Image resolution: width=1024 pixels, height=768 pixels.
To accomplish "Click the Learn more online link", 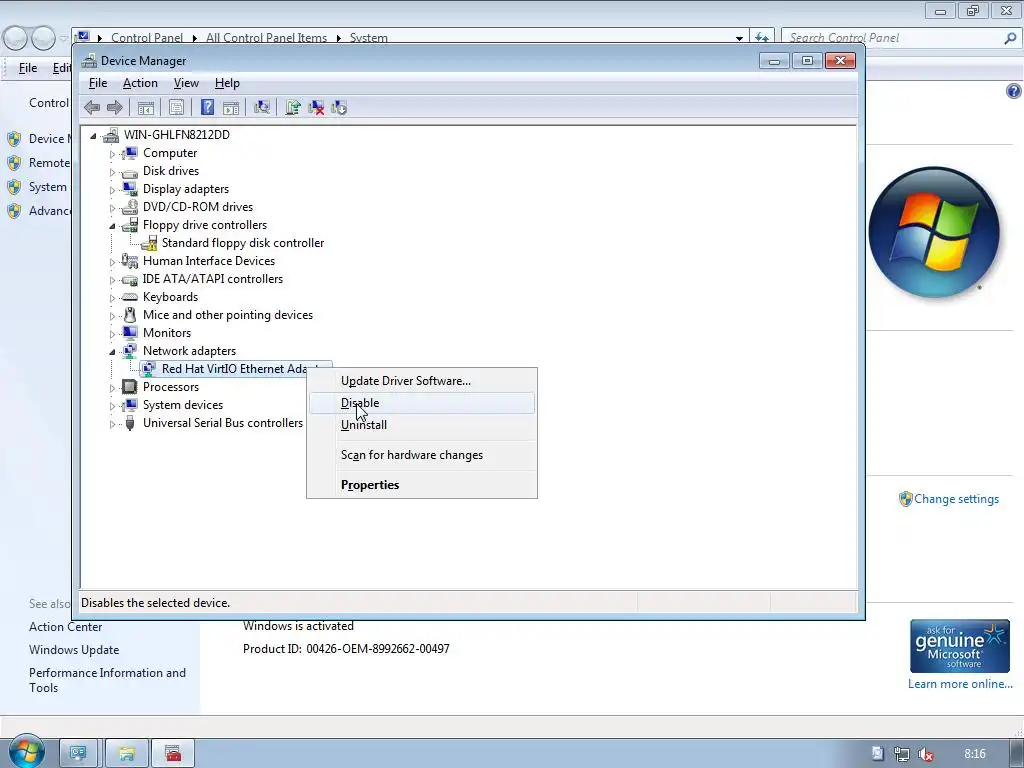I will pyautogui.click(x=960, y=684).
